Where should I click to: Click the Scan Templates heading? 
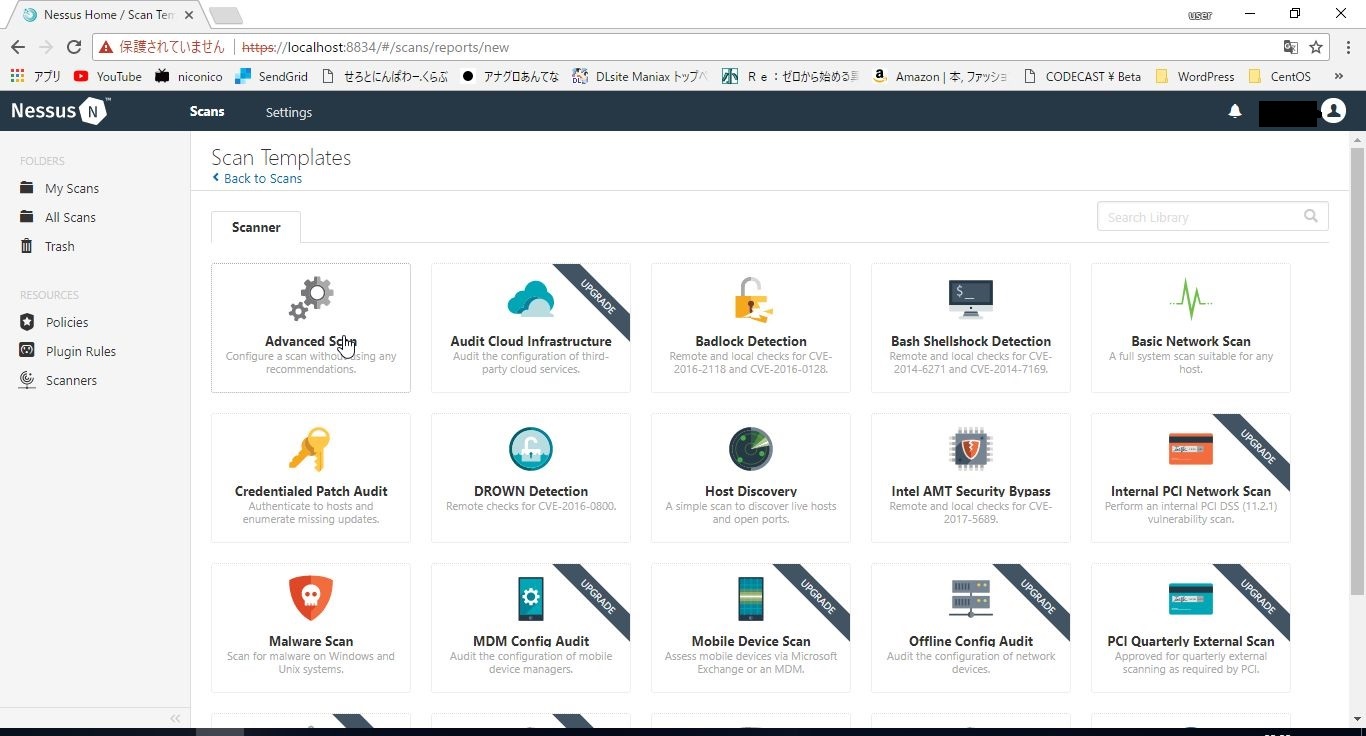pyautogui.click(x=281, y=158)
